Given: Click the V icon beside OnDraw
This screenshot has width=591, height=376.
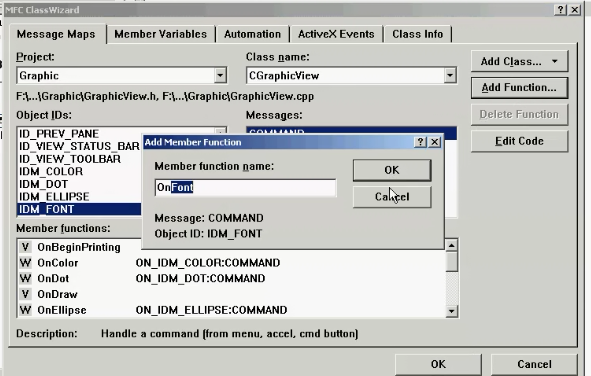Looking at the screenshot, I should tap(25, 294).
